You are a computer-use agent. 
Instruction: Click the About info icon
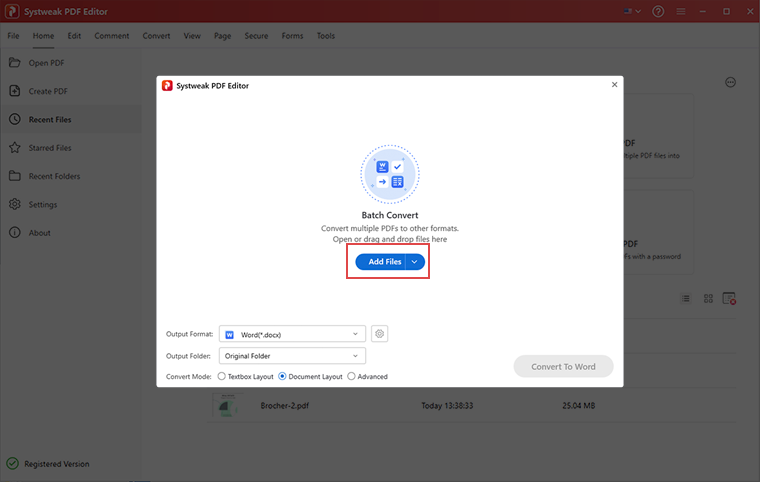pyautogui.click(x=15, y=233)
